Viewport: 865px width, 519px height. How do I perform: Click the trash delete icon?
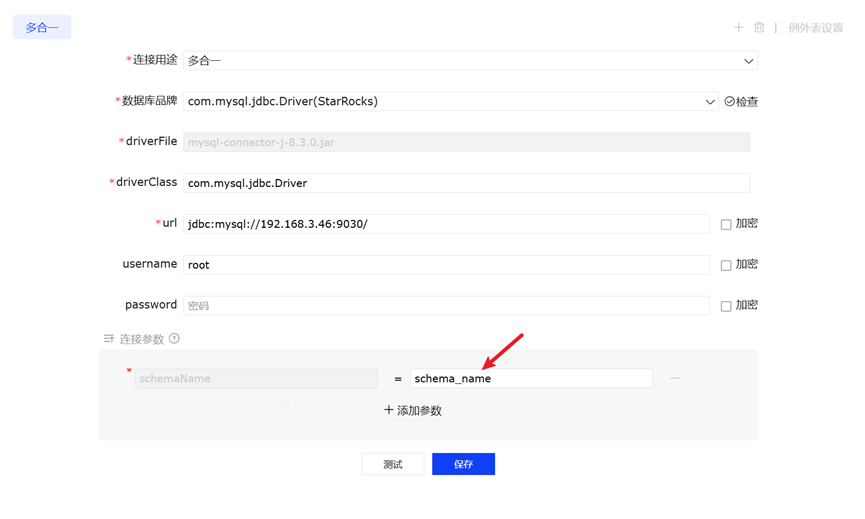click(x=759, y=28)
